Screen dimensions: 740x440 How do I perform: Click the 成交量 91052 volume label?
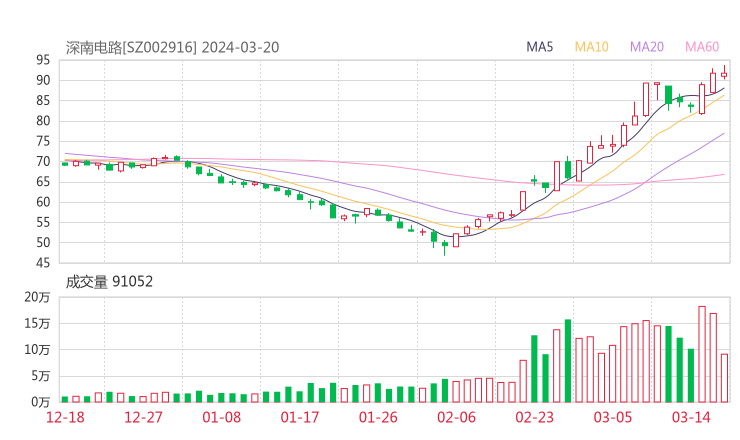tap(109, 282)
